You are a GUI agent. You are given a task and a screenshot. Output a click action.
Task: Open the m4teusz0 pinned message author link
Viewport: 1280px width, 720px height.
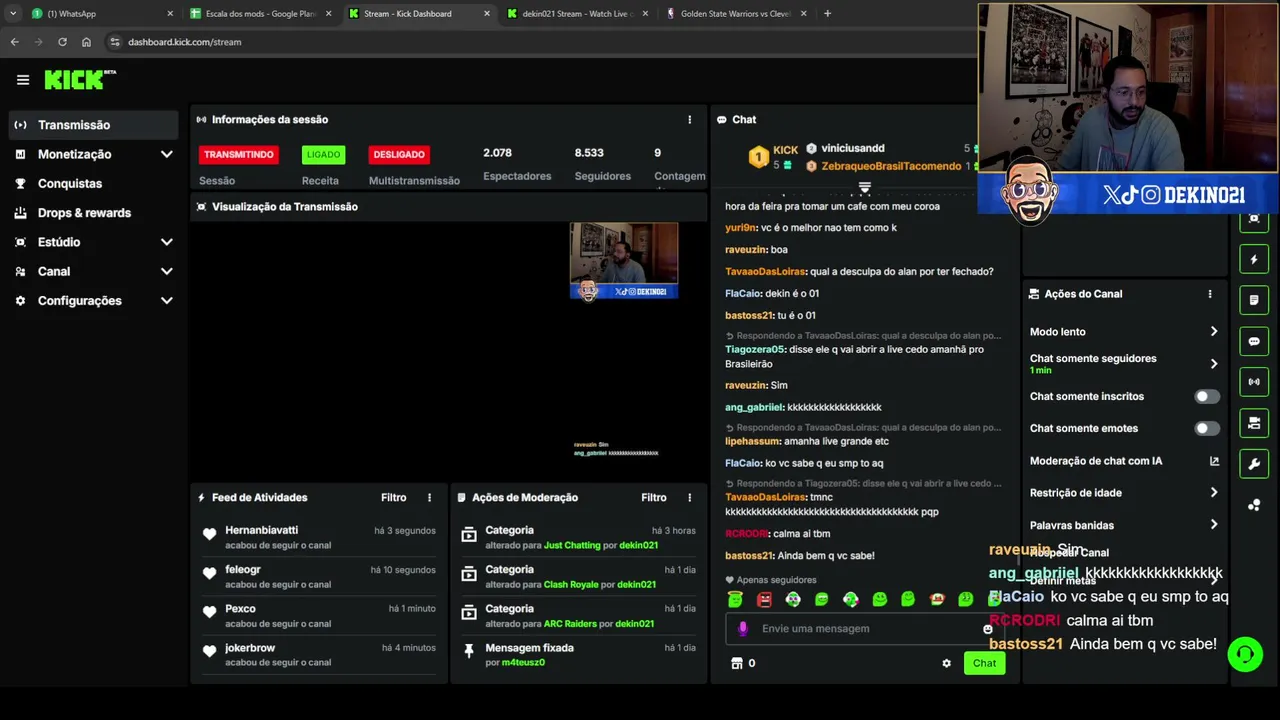(x=523, y=662)
